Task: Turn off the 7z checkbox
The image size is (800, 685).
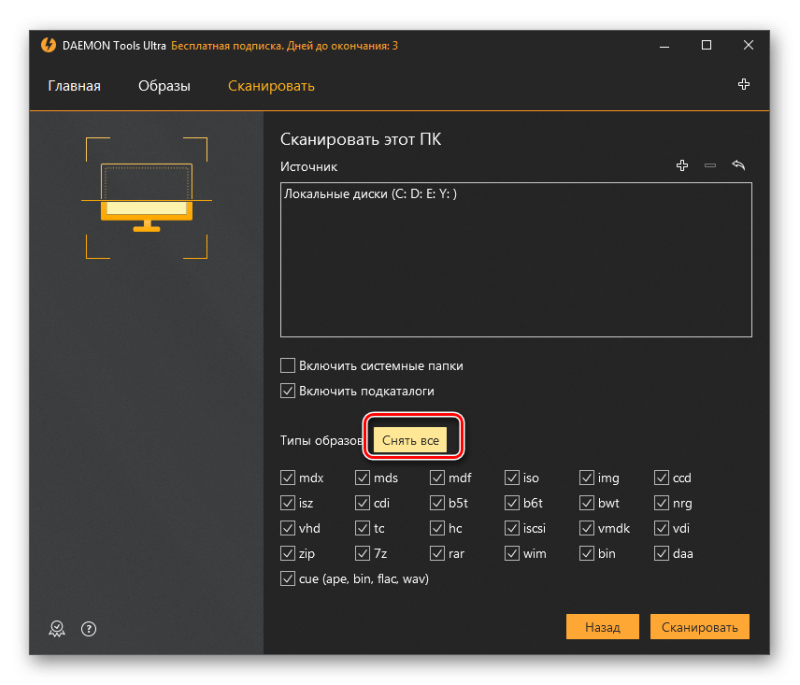Action: (362, 553)
